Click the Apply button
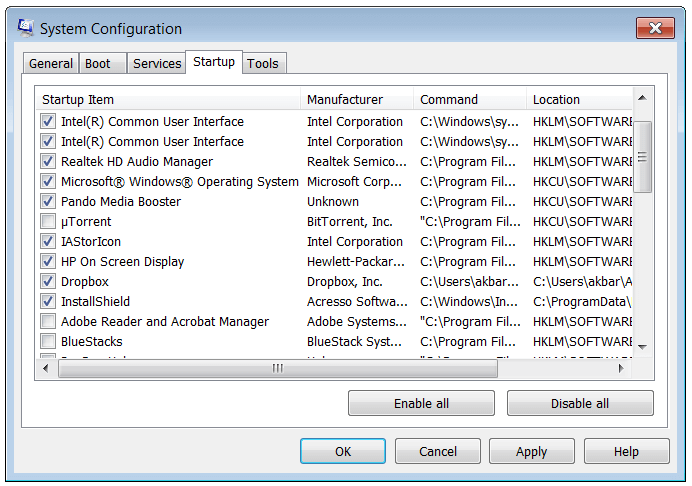This screenshot has width=692, height=486. (x=532, y=451)
